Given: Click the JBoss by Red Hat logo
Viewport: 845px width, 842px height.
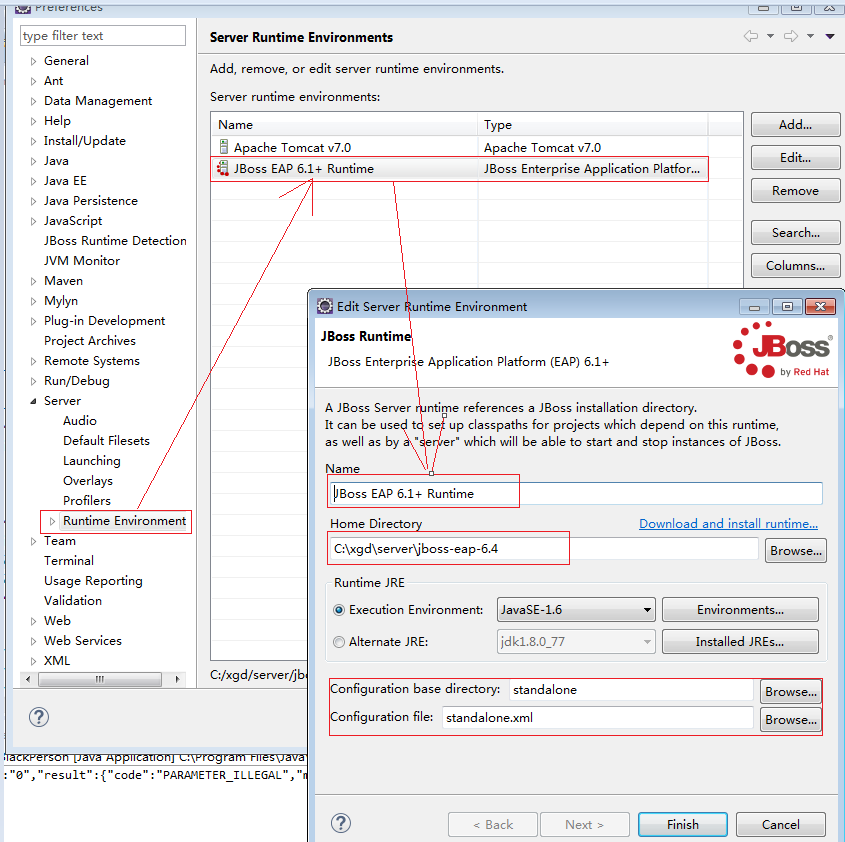Looking at the screenshot, I should click(782, 349).
